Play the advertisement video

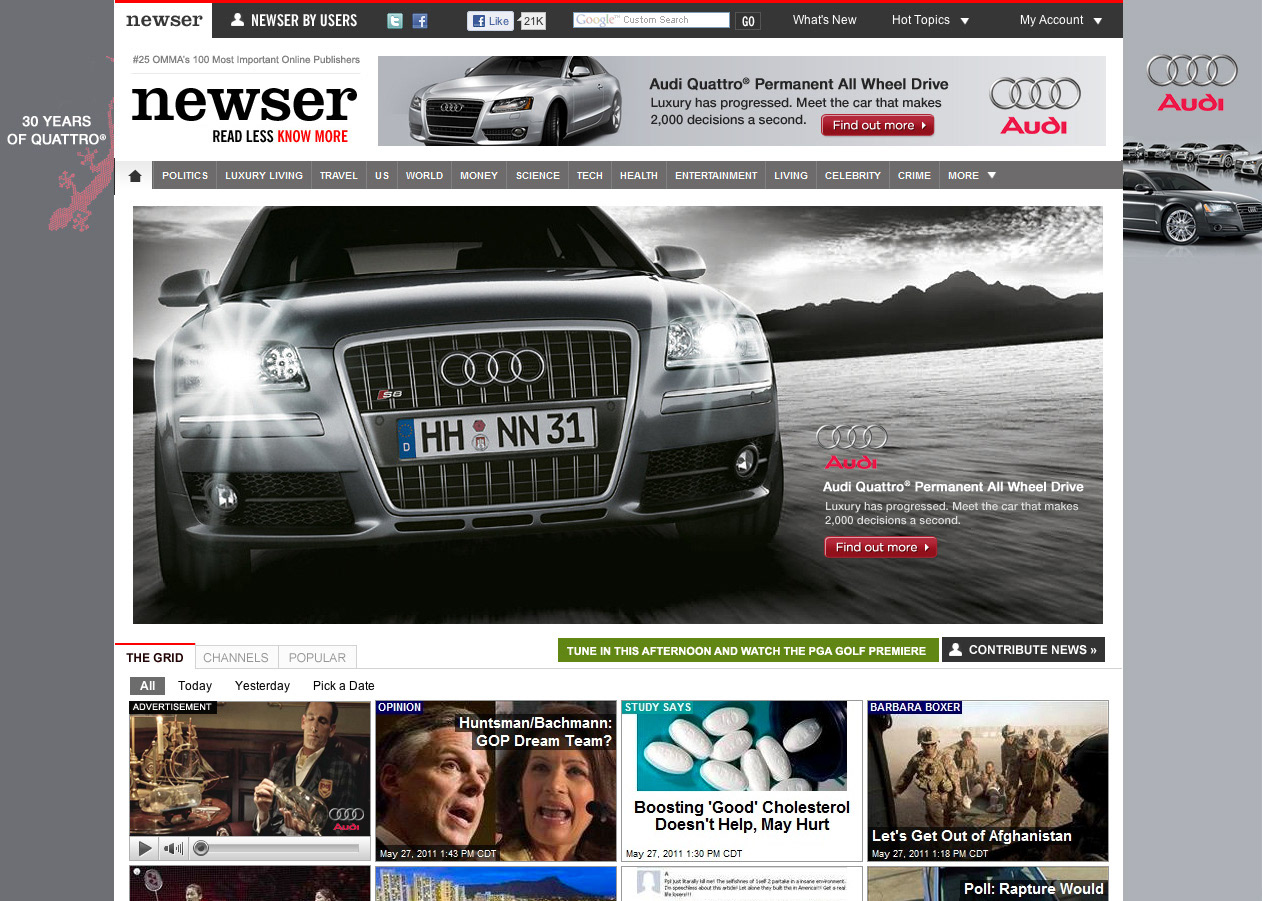[x=145, y=848]
